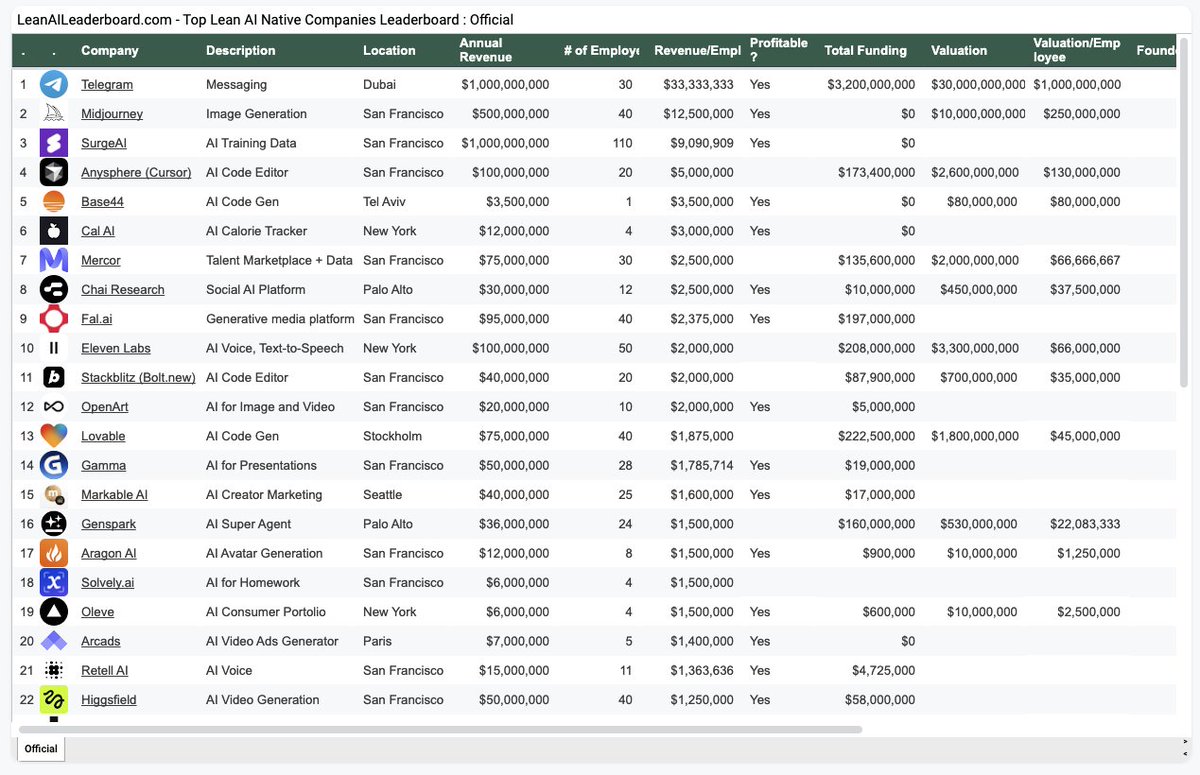The height and width of the screenshot is (775, 1200).
Task: Click the Company column header
Action: pos(110,50)
